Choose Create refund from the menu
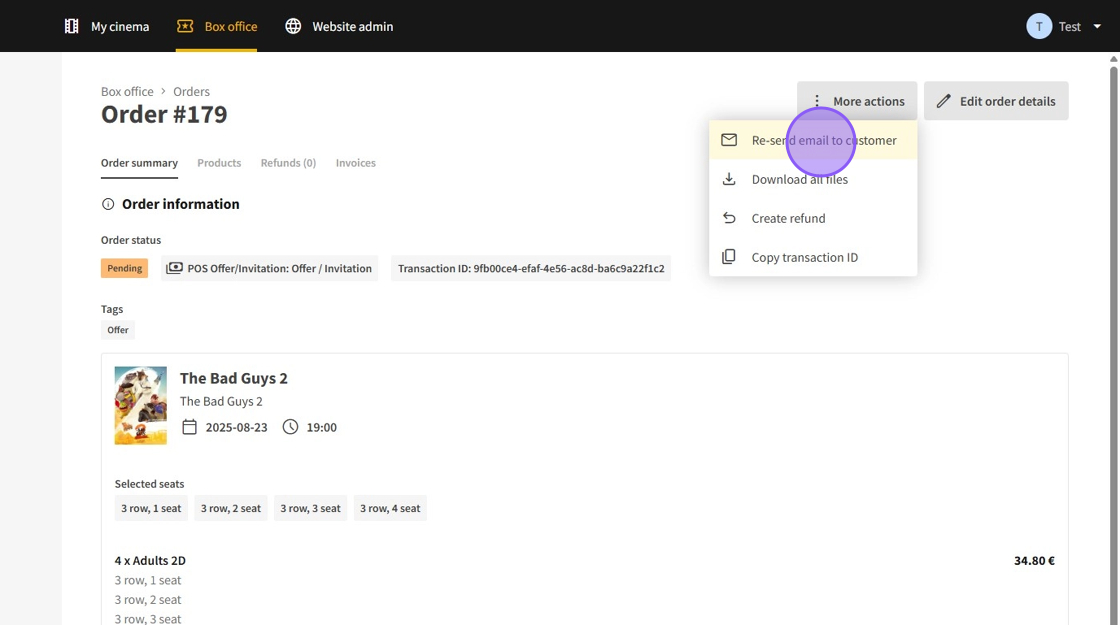Viewport: 1120px width, 625px height. click(x=788, y=218)
